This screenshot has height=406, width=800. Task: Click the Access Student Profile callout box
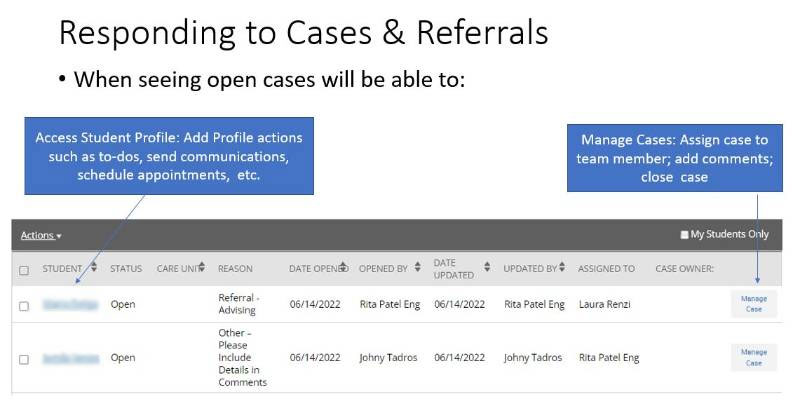[x=168, y=156]
